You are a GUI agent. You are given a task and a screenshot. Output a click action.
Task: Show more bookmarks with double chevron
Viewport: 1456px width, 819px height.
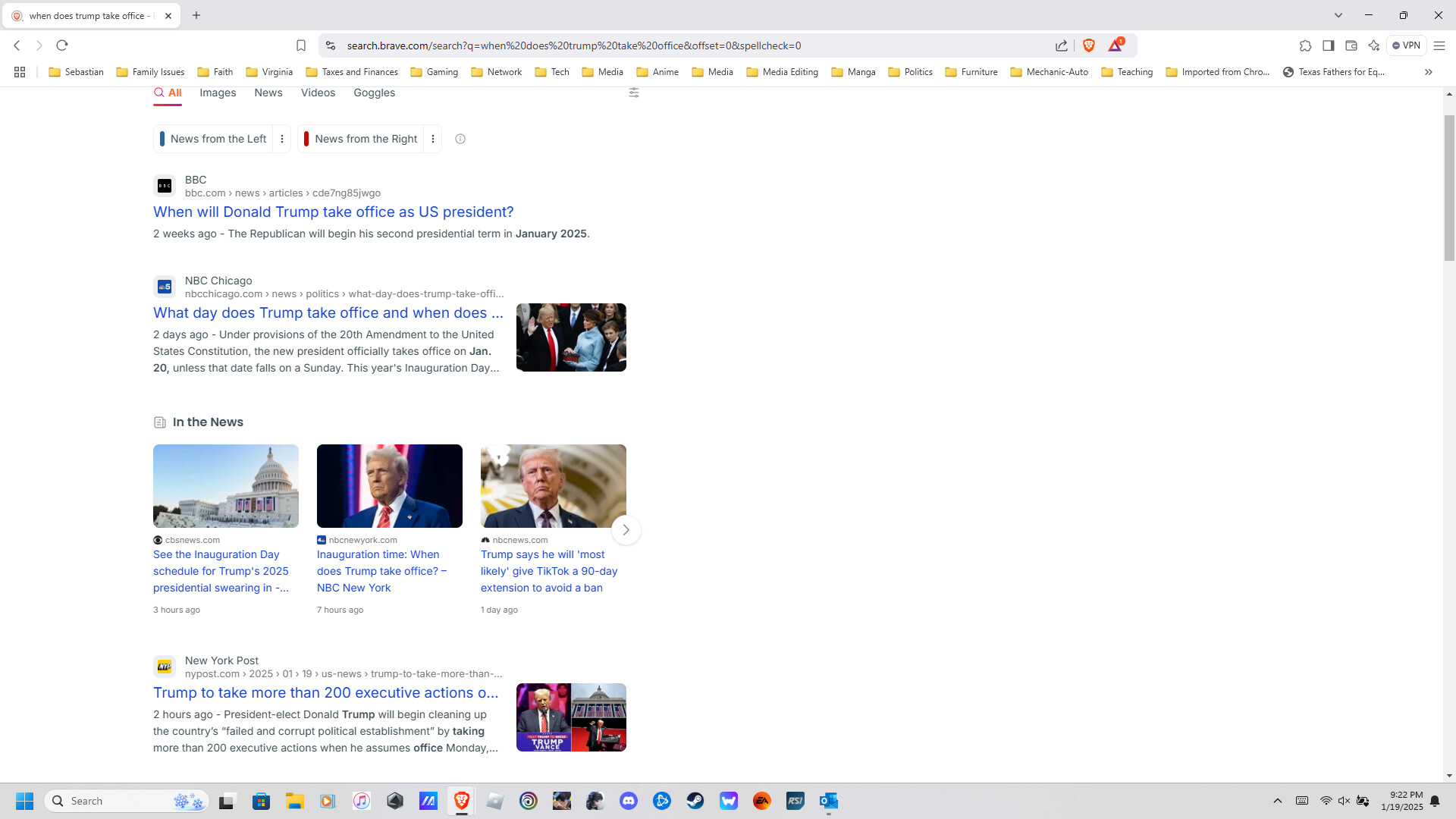coord(1429,72)
